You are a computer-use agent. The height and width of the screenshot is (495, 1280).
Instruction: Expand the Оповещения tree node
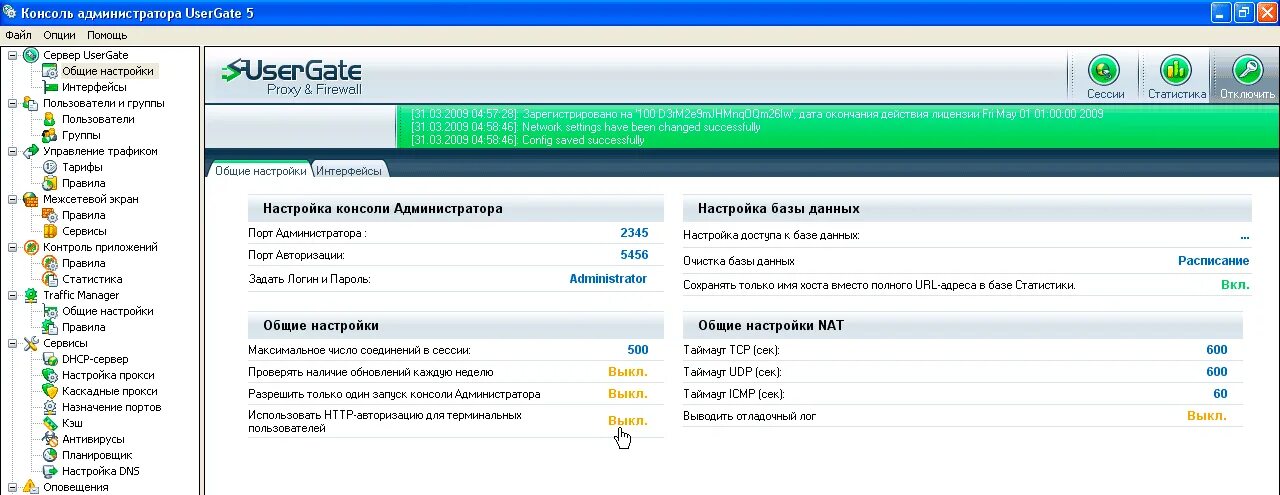coord(13,487)
